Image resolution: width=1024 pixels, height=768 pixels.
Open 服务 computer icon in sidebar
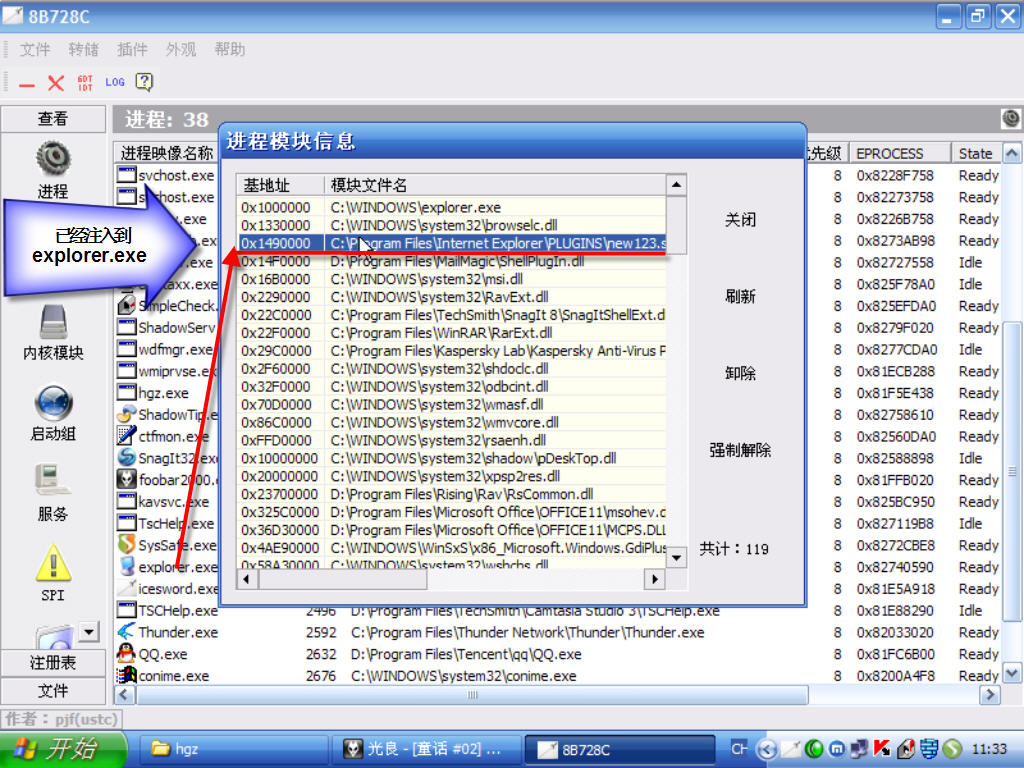click(53, 481)
